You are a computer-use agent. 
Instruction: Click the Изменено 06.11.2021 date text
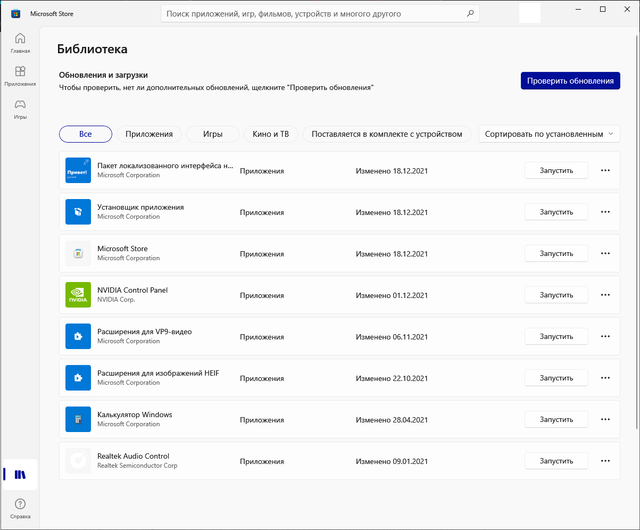coord(391,337)
